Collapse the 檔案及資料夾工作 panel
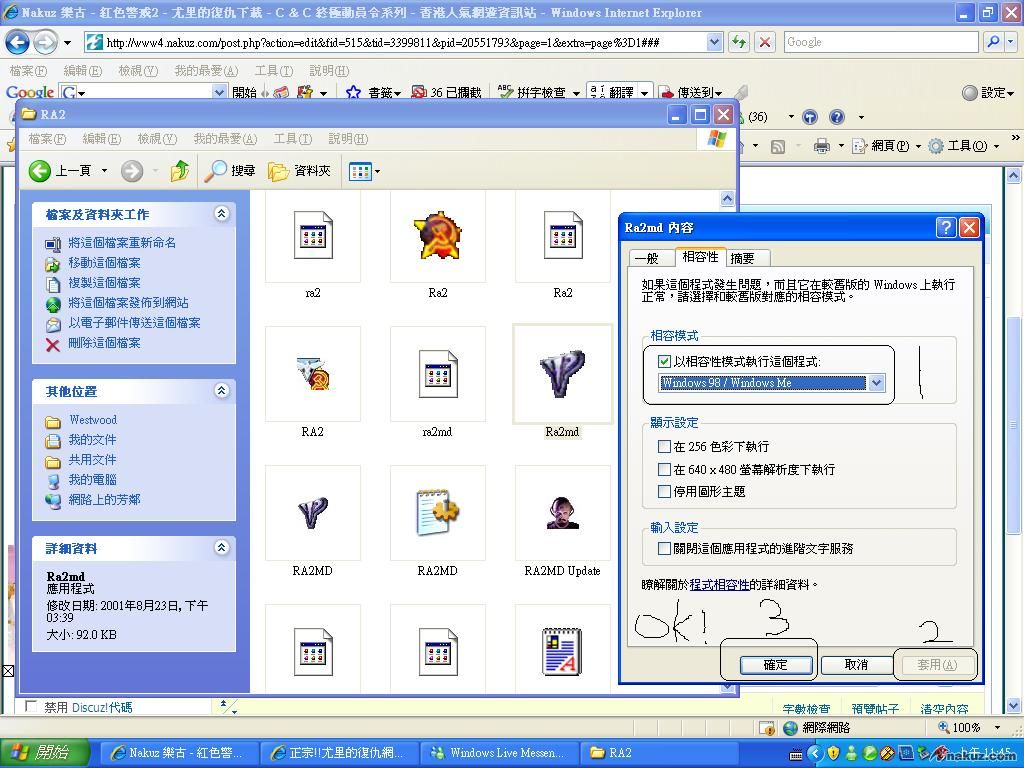Screen dimensions: 1024x768 (x=221, y=214)
